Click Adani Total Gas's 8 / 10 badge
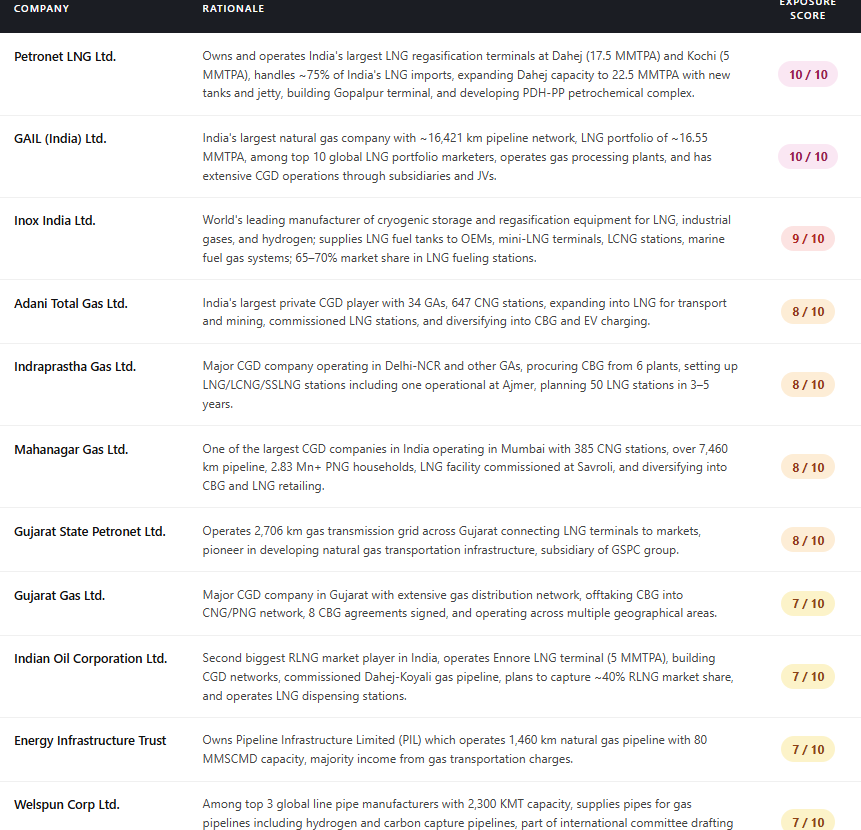 click(x=808, y=312)
